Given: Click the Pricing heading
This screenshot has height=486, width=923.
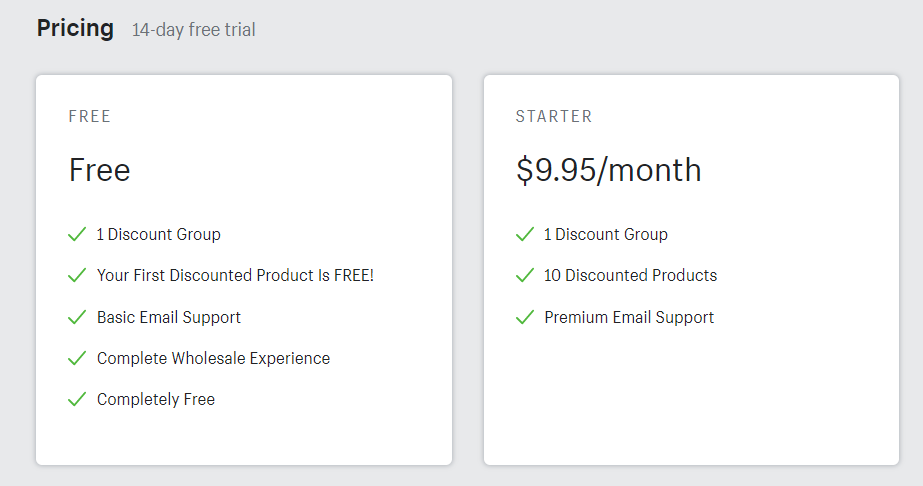Looking at the screenshot, I should [x=75, y=28].
